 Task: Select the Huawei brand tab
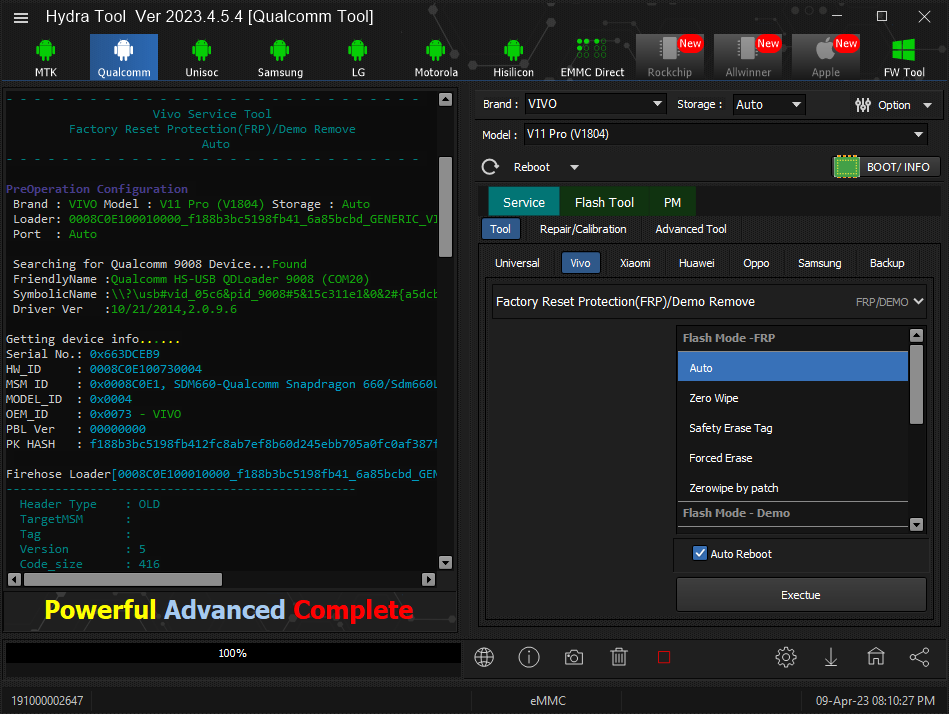click(696, 263)
